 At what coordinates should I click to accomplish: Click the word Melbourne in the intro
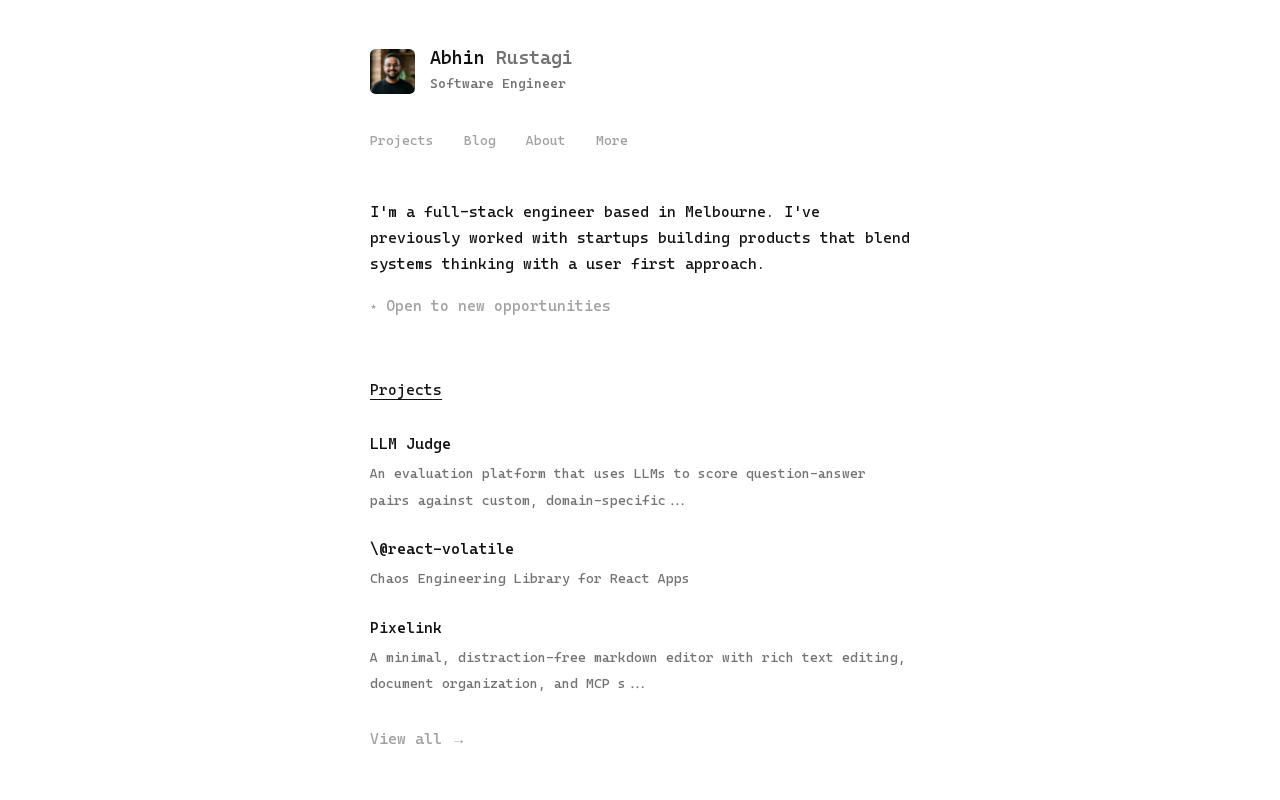click(x=725, y=212)
